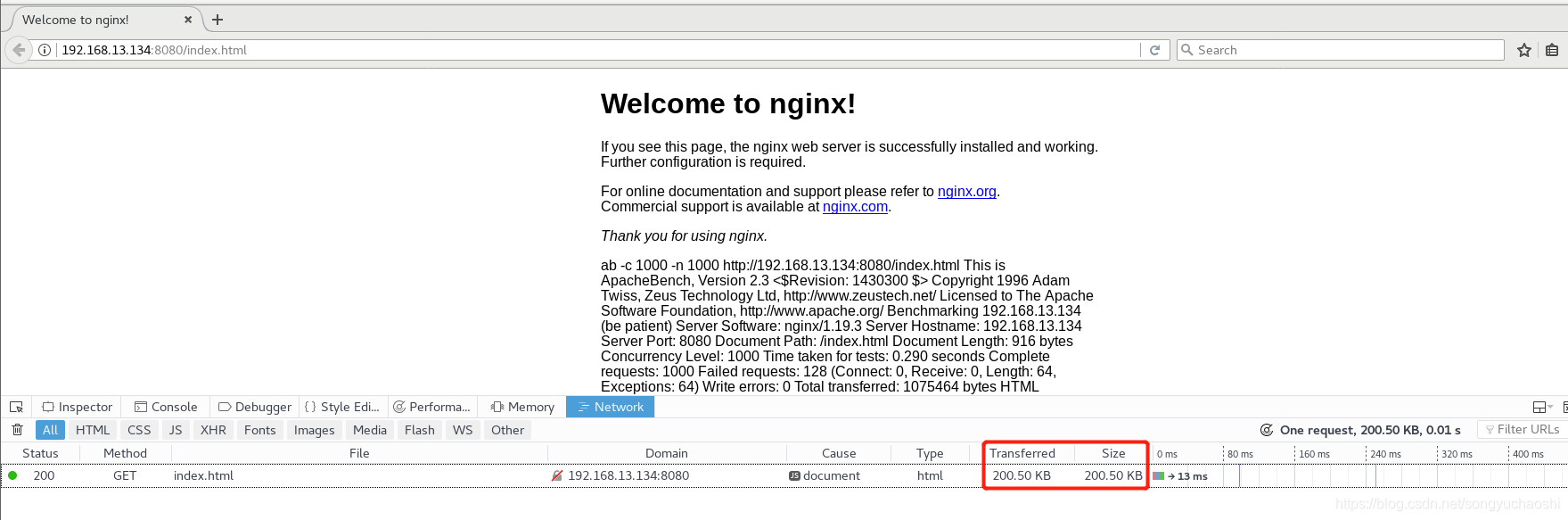
Task: Click the insecure connection icon beside domain
Action: pyautogui.click(x=557, y=475)
